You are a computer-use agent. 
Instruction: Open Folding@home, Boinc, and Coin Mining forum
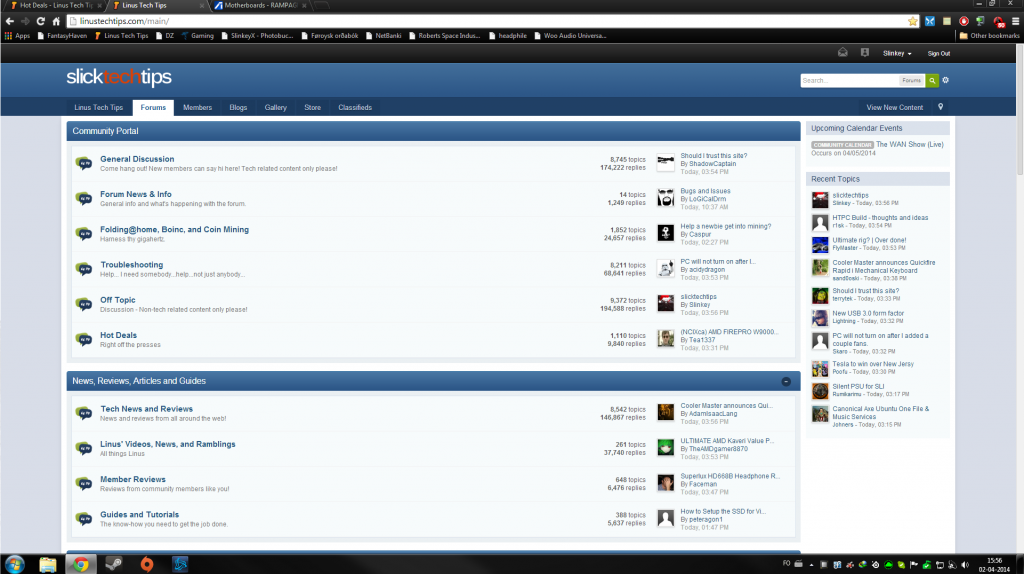[174, 230]
